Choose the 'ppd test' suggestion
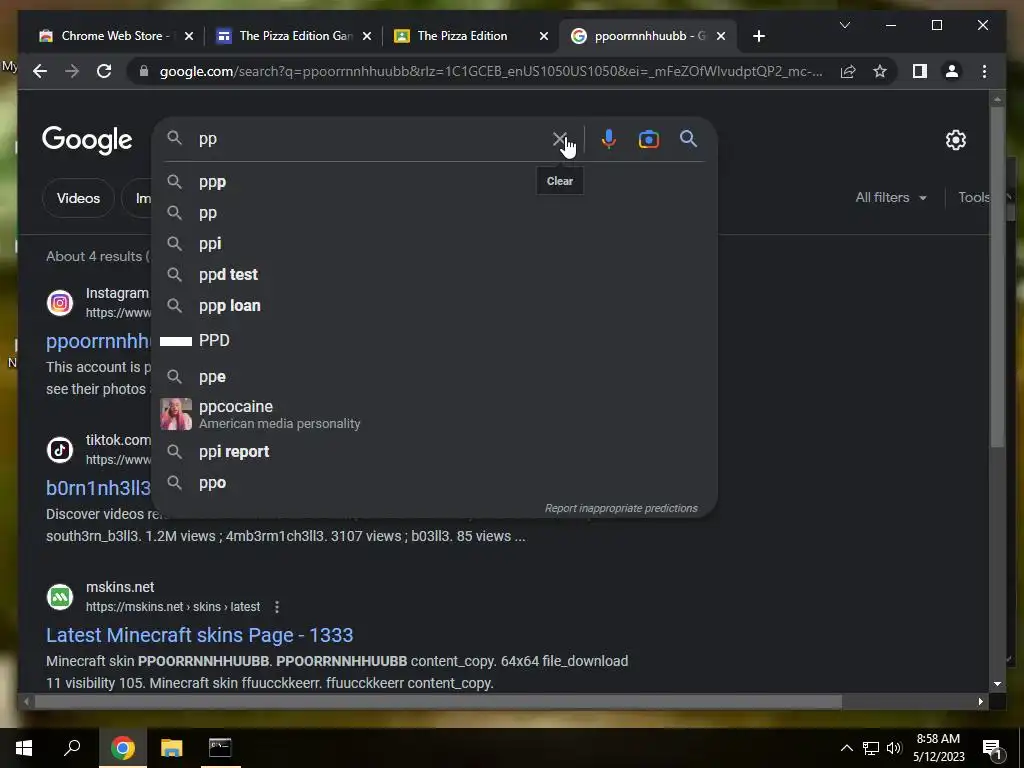Image resolution: width=1024 pixels, height=768 pixels. (434, 274)
